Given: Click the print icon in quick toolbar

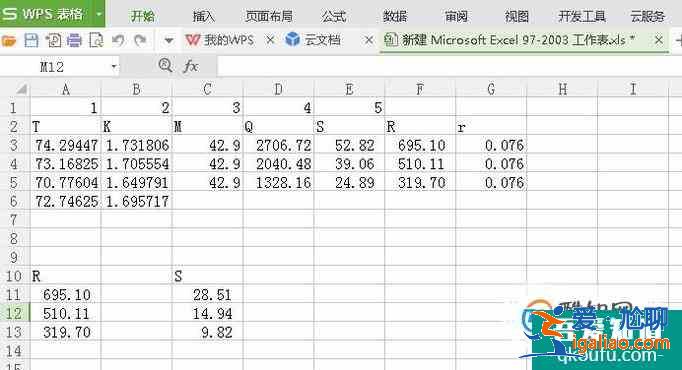Looking at the screenshot, I should click(x=74, y=41).
